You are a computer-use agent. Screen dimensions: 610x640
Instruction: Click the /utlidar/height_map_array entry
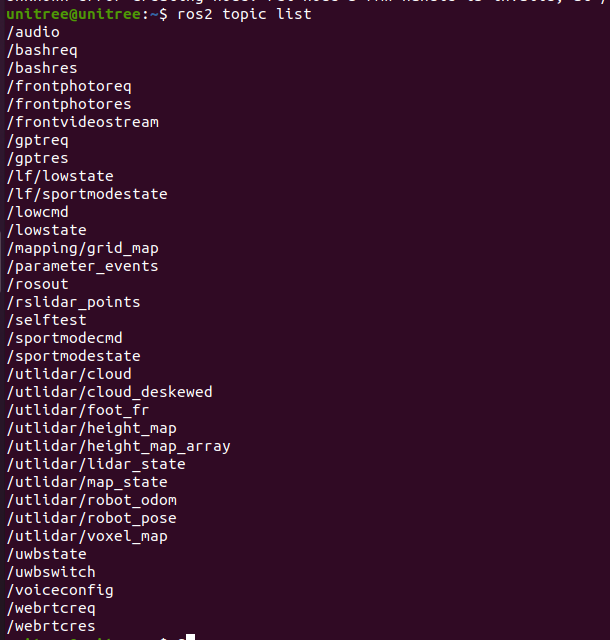pyautogui.click(x=118, y=447)
